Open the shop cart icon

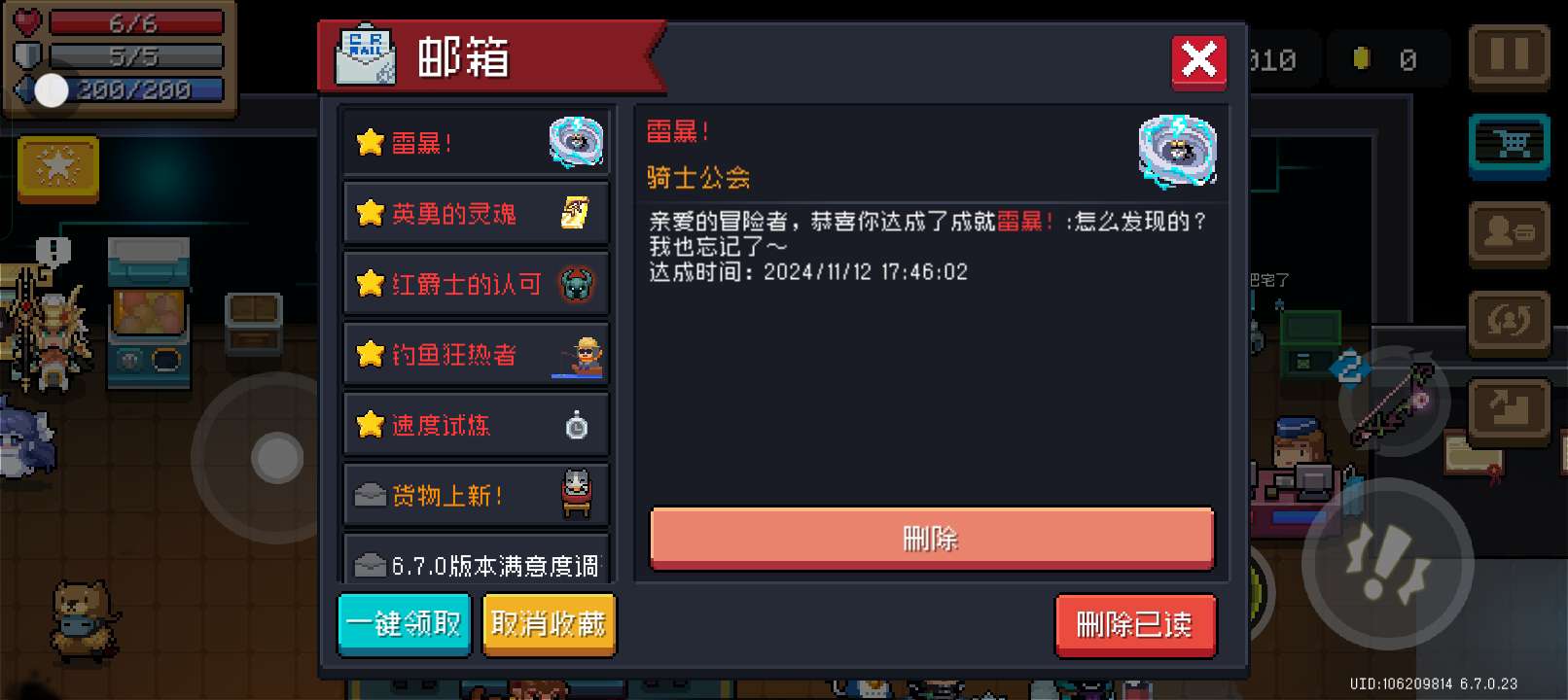(x=1509, y=146)
